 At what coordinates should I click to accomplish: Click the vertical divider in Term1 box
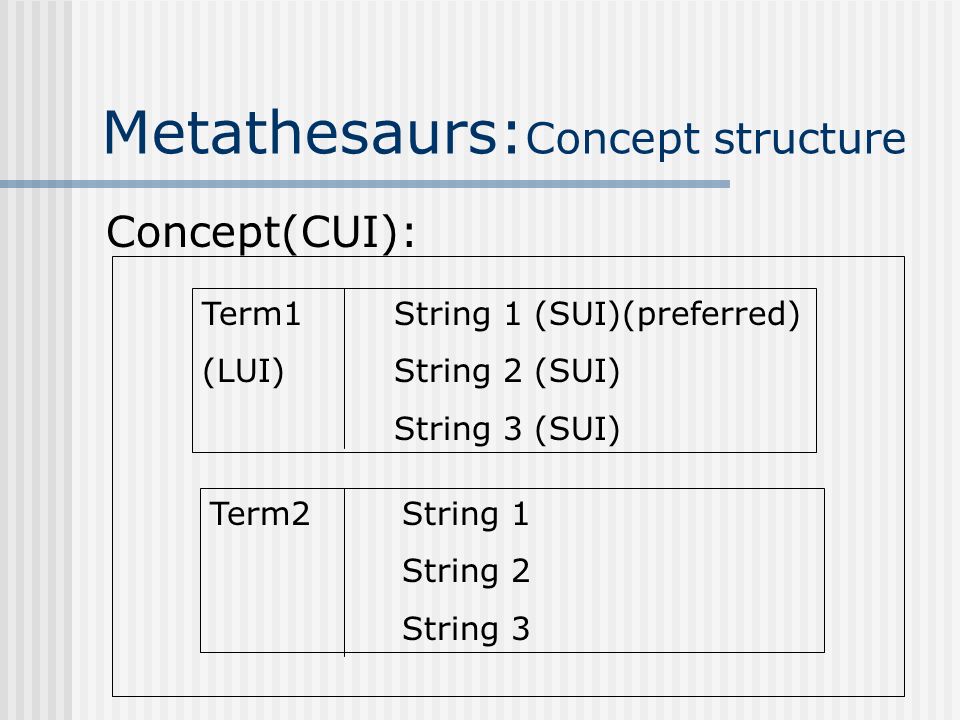[345, 369]
